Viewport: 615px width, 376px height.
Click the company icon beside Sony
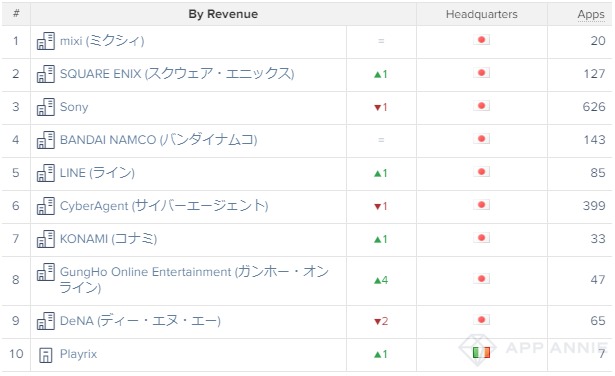point(45,107)
